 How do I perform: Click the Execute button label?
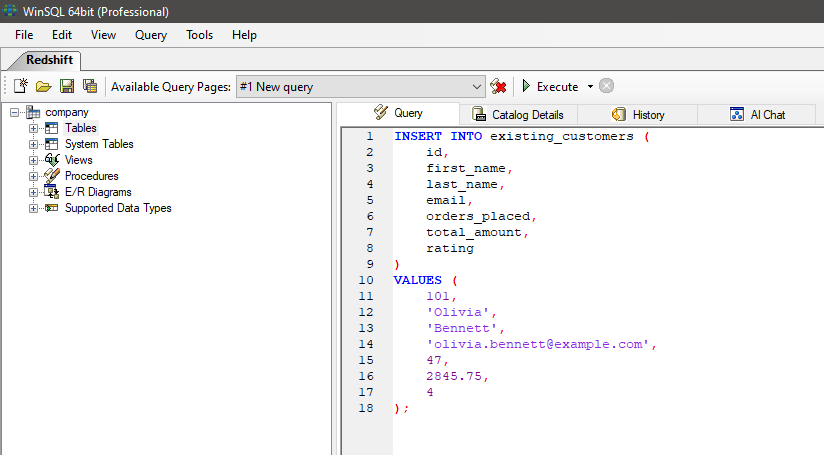(558, 87)
